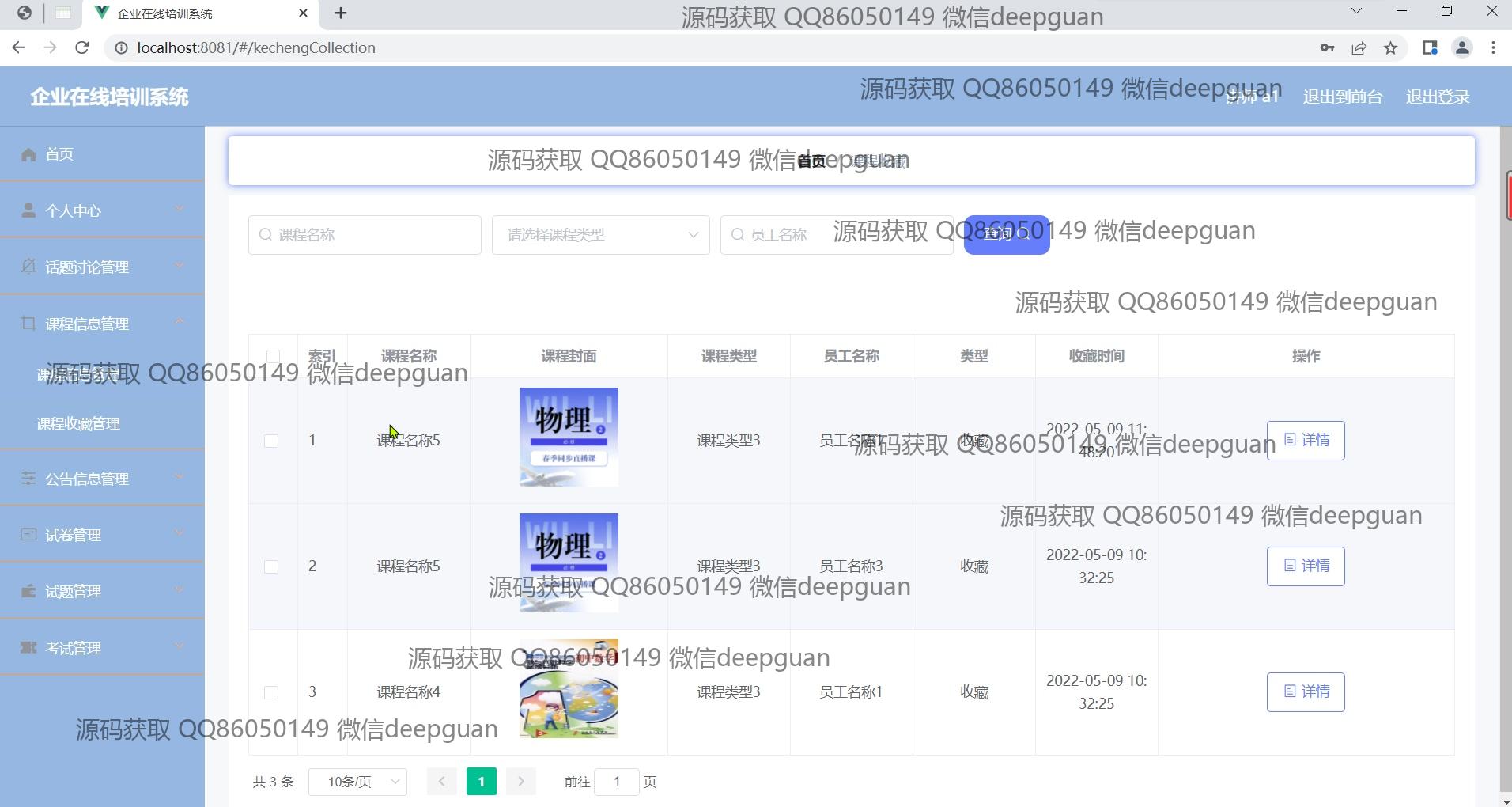
Task: Check the checkbox for row 2
Action: click(271, 566)
